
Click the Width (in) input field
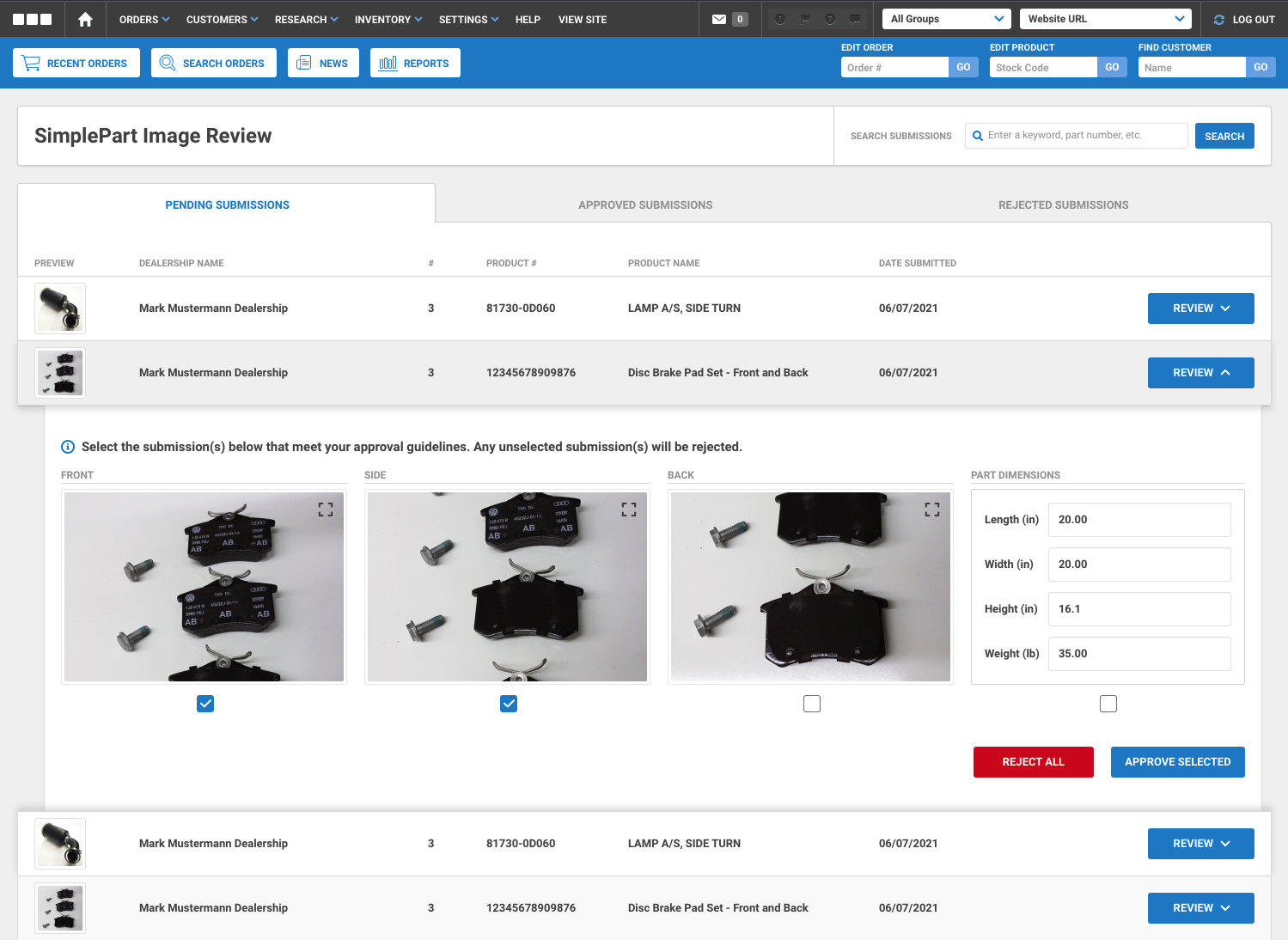tap(1139, 565)
